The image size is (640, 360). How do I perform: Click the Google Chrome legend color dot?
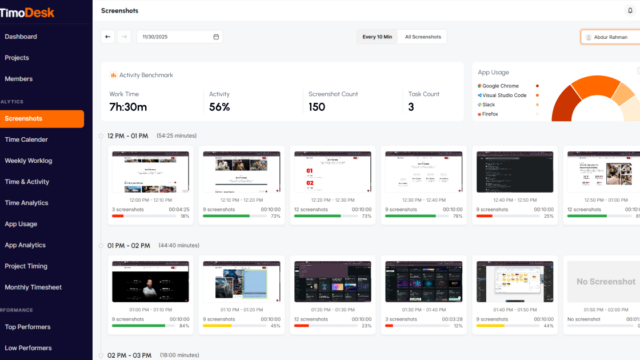tap(537, 86)
